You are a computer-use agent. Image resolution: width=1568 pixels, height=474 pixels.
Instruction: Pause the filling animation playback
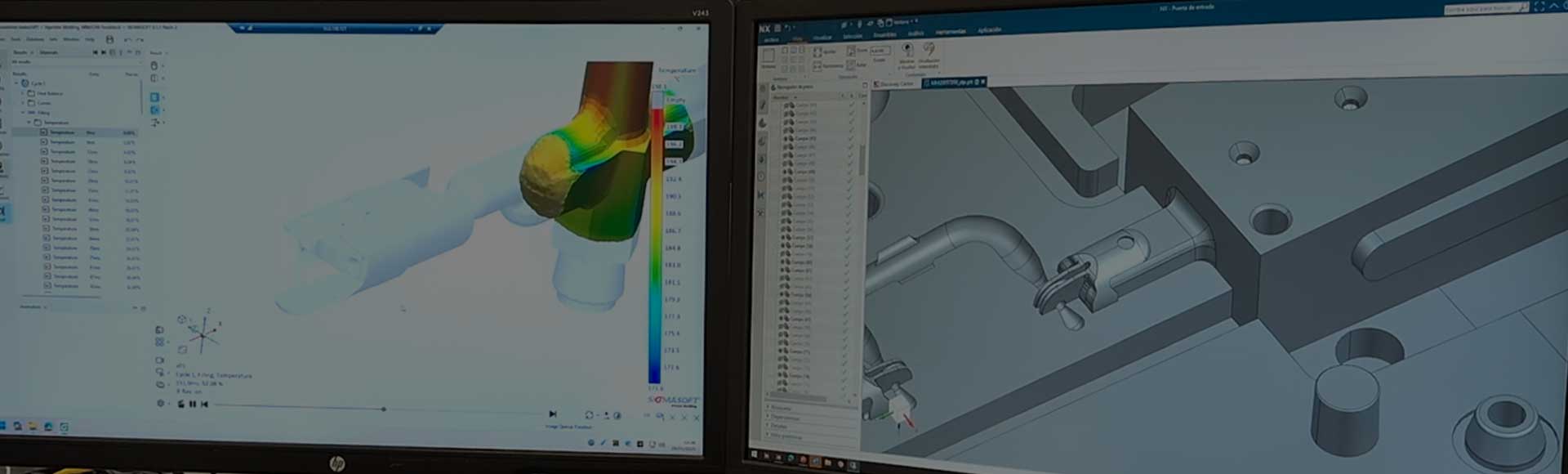coord(193,404)
